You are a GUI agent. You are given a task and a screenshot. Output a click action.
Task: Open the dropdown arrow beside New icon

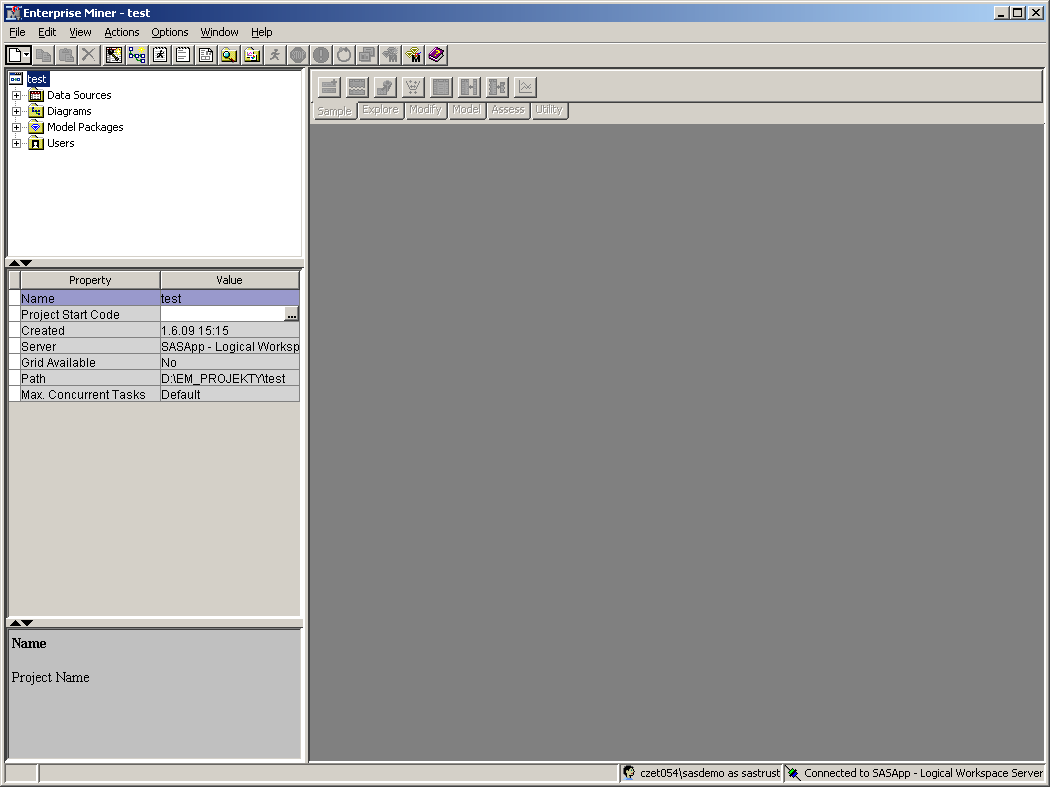coord(27,55)
